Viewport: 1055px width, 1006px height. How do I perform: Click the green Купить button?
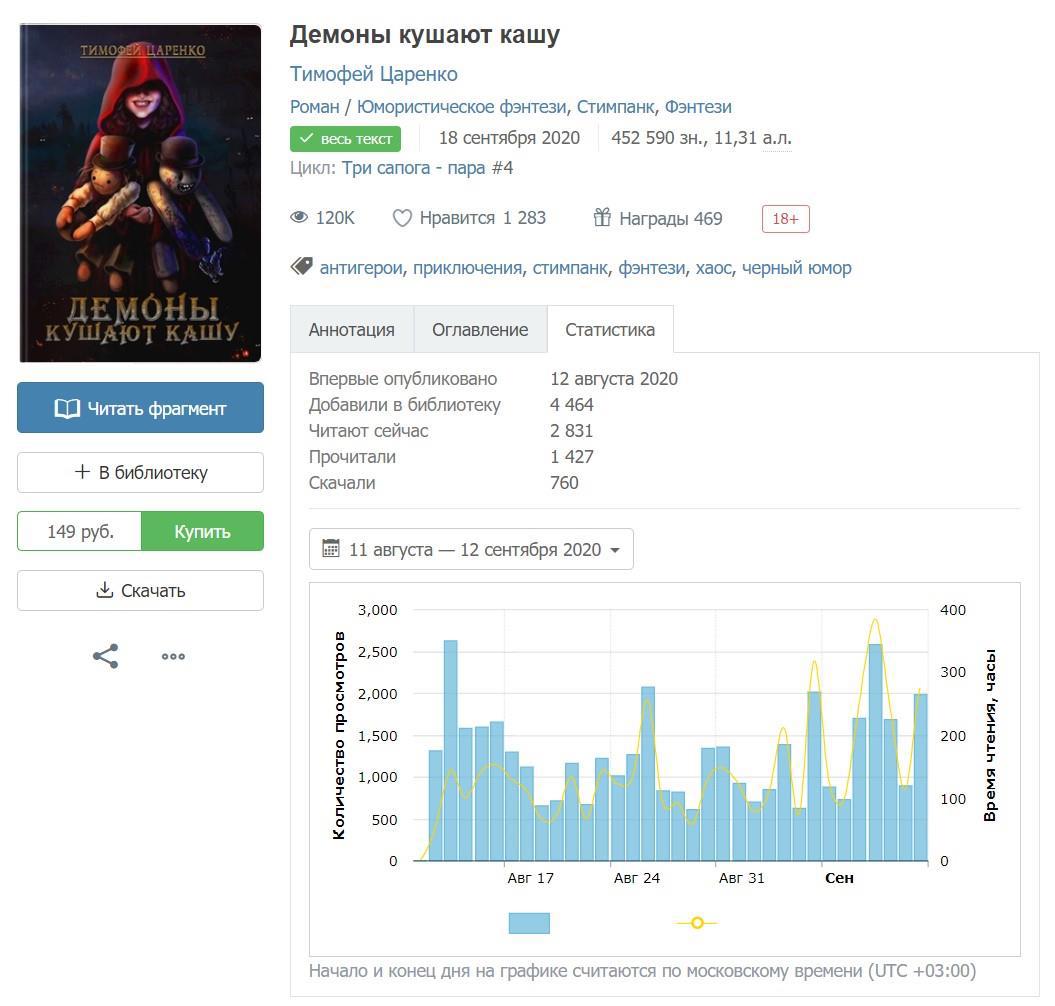[202, 532]
